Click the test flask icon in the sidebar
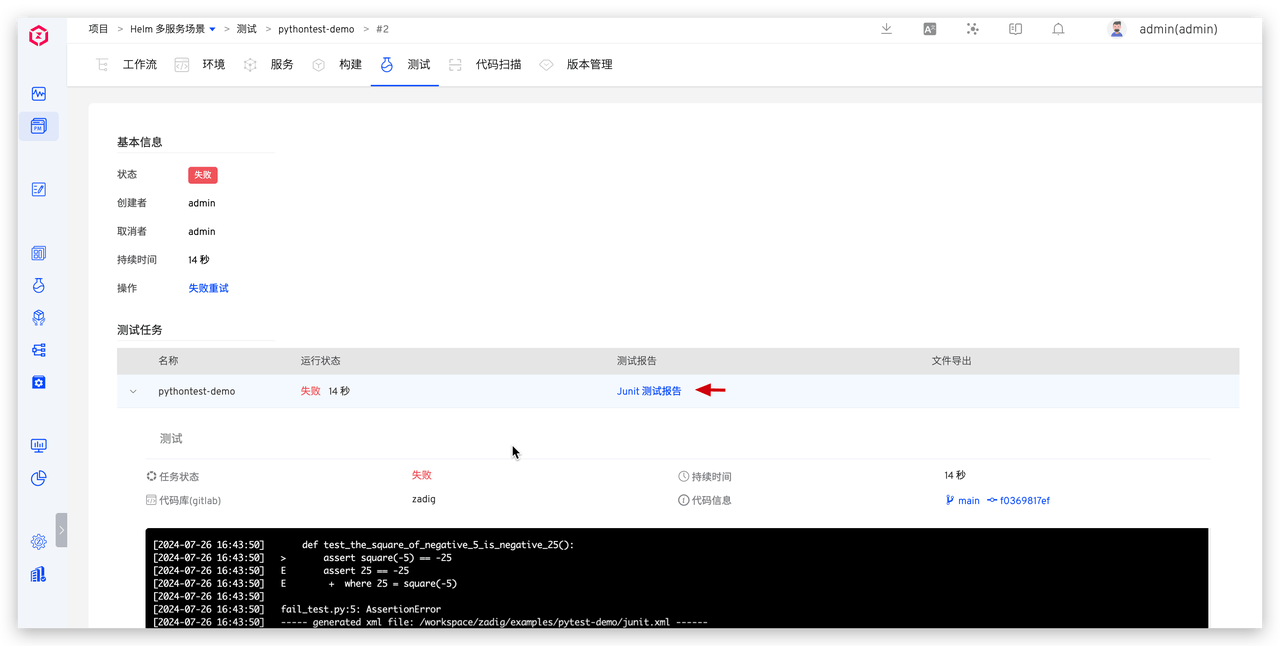 coord(38,285)
